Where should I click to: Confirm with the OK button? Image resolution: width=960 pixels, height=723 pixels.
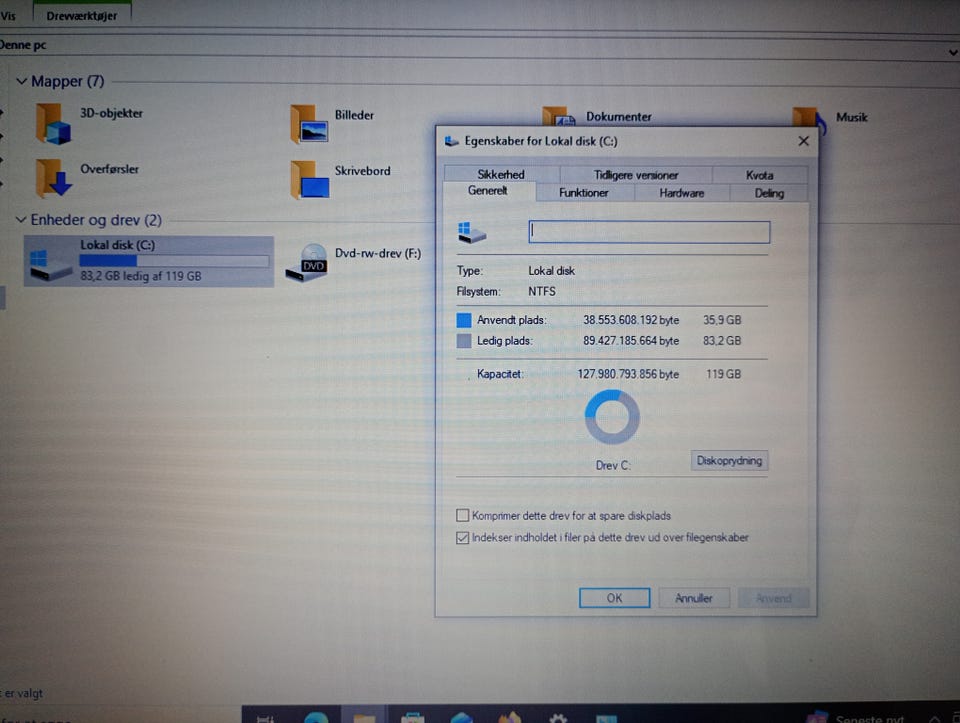point(615,598)
